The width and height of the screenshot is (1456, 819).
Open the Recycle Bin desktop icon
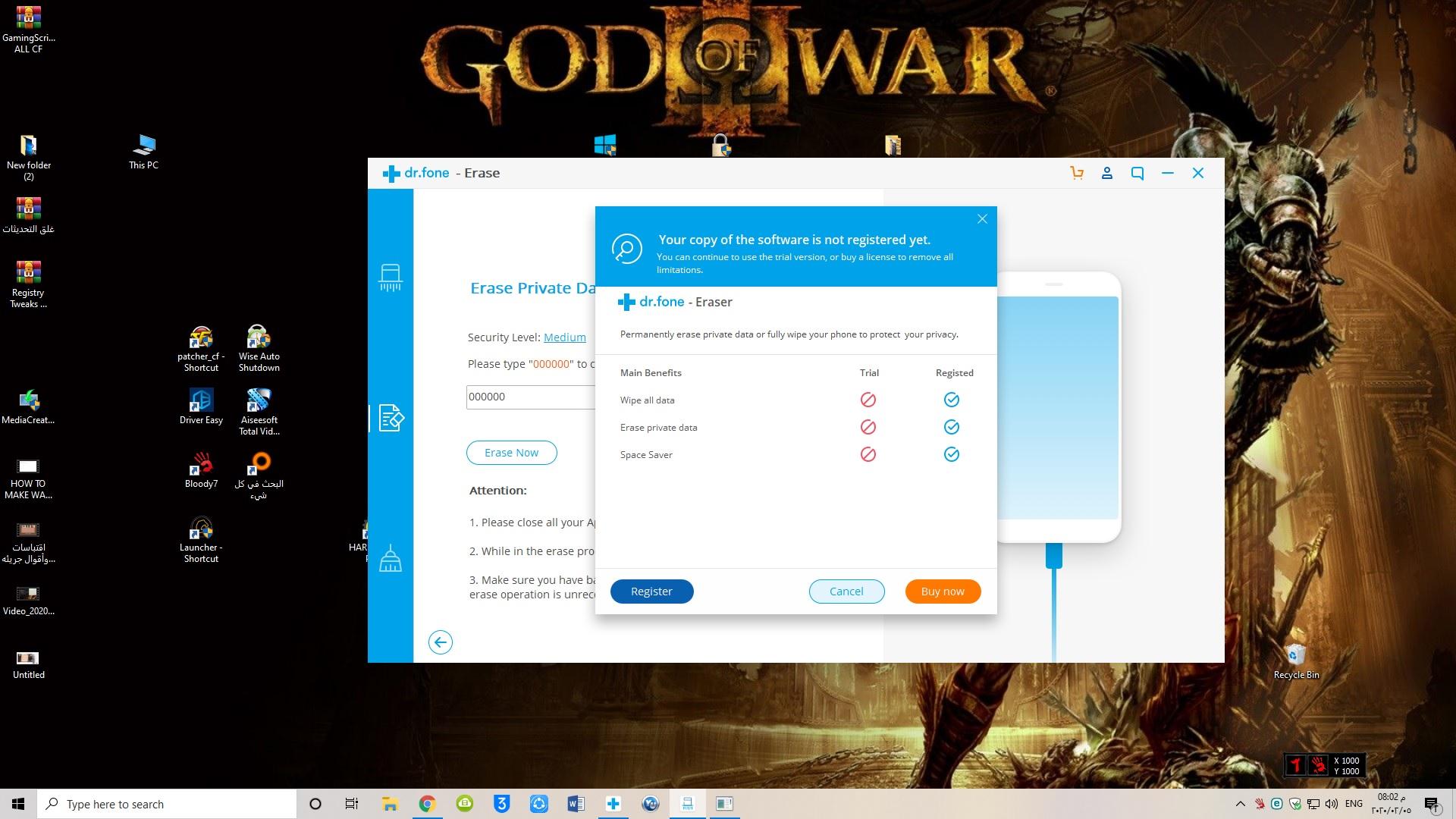pyautogui.click(x=1296, y=661)
